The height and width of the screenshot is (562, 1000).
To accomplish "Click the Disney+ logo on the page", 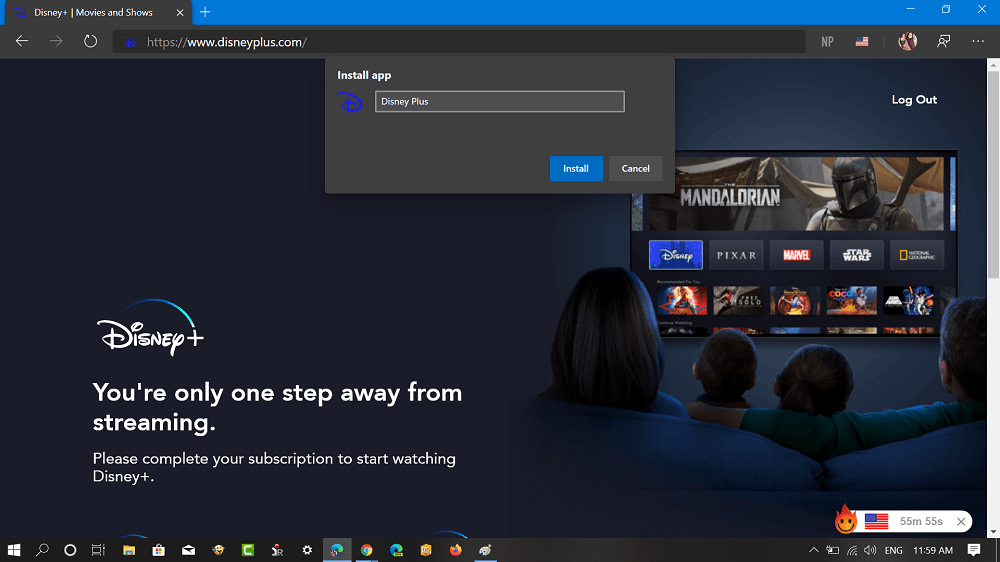I will [151, 328].
